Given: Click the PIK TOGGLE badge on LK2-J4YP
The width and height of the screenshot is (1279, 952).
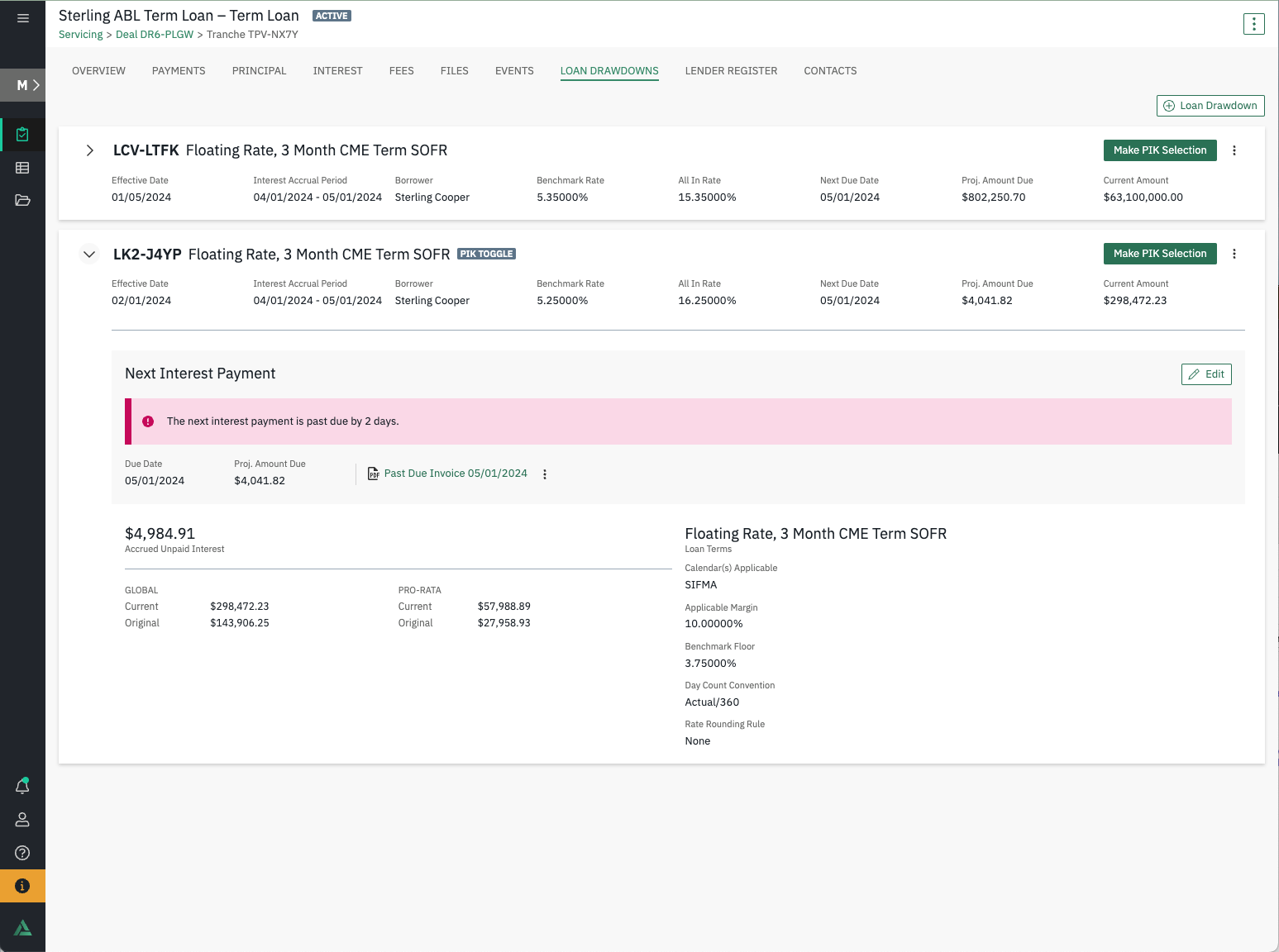Looking at the screenshot, I should (x=486, y=254).
